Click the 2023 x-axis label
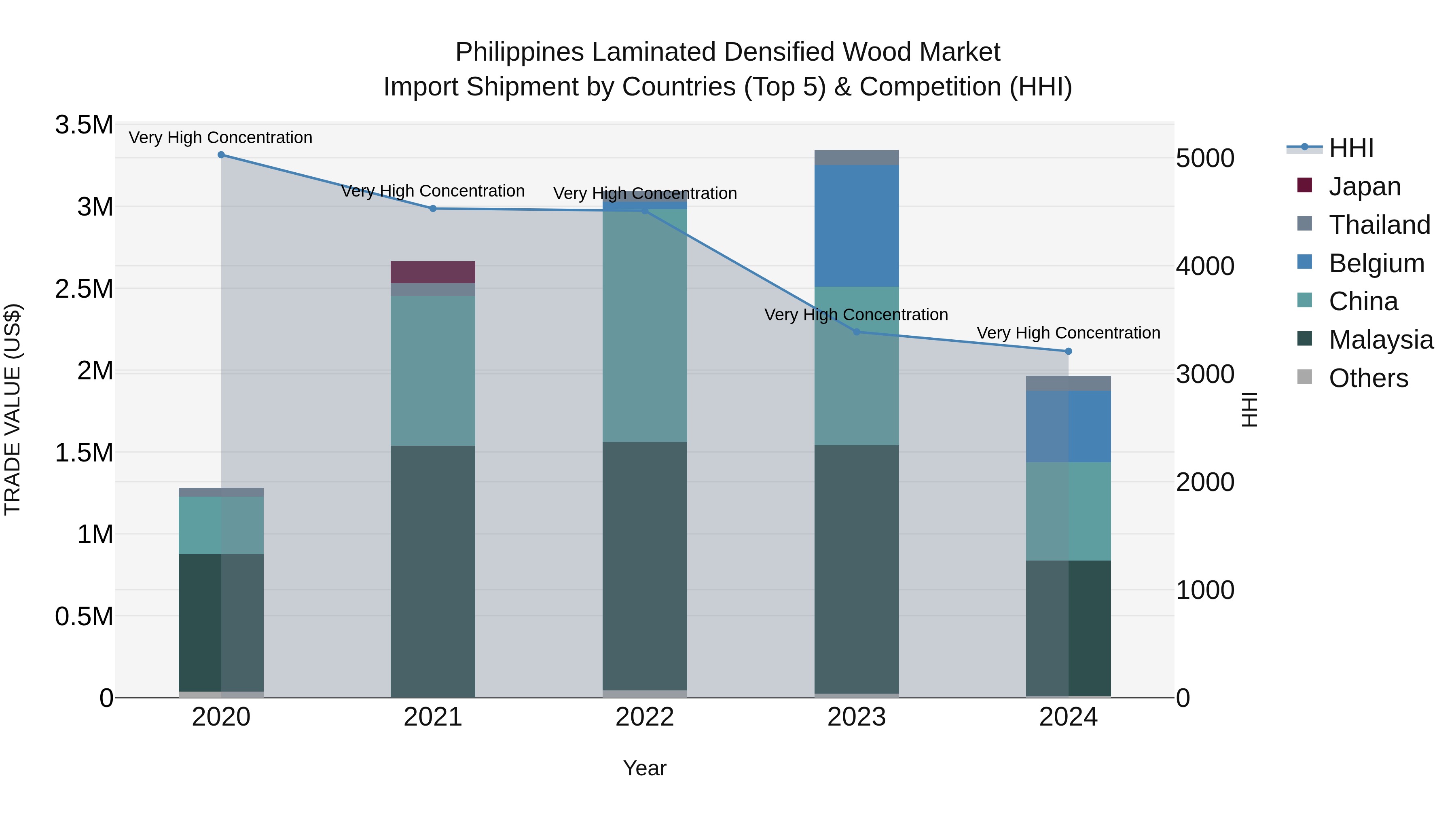Image resolution: width=1456 pixels, height=819 pixels. pyautogui.click(x=856, y=717)
